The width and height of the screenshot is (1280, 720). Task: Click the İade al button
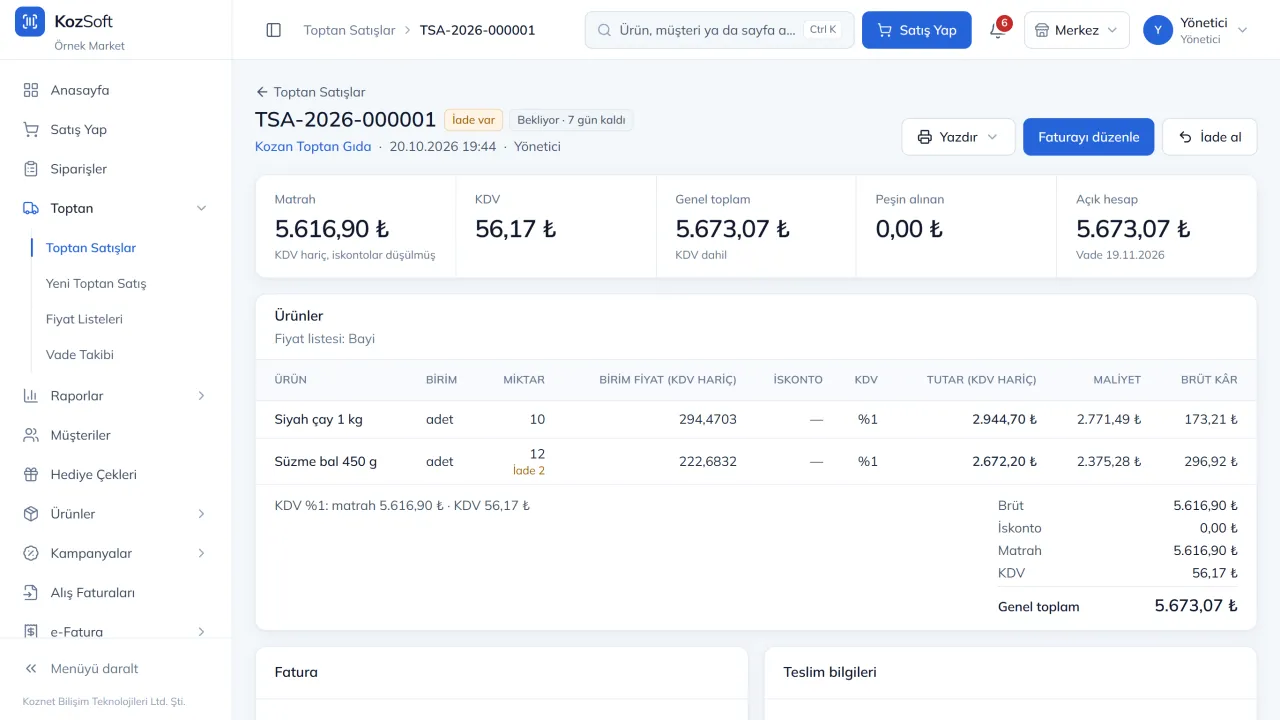click(x=1209, y=137)
